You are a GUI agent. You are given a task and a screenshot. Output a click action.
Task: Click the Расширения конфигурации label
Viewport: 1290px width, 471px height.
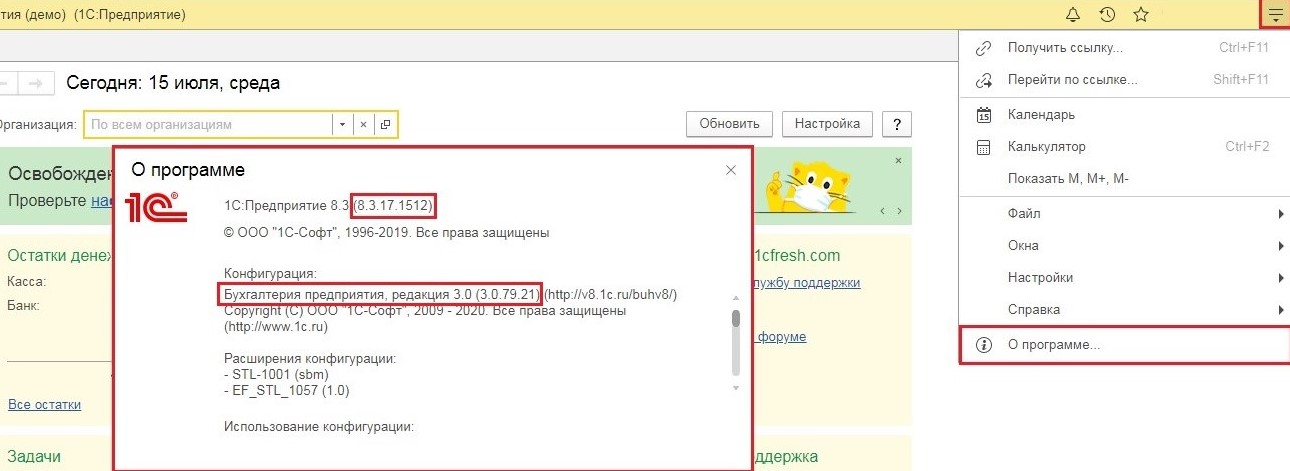click(x=310, y=359)
